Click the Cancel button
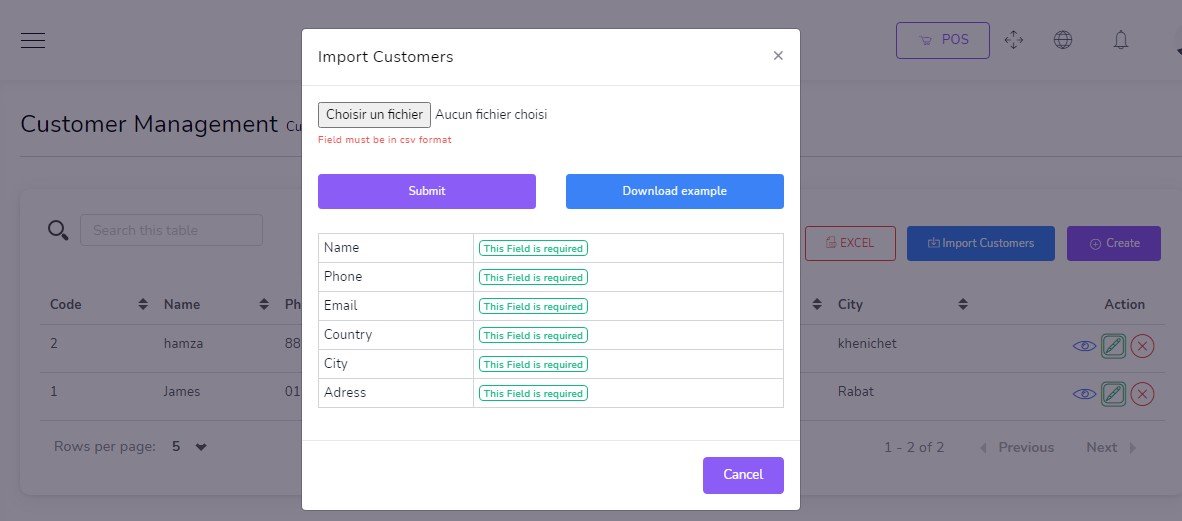Image resolution: width=1182 pixels, height=521 pixels. coord(743,475)
